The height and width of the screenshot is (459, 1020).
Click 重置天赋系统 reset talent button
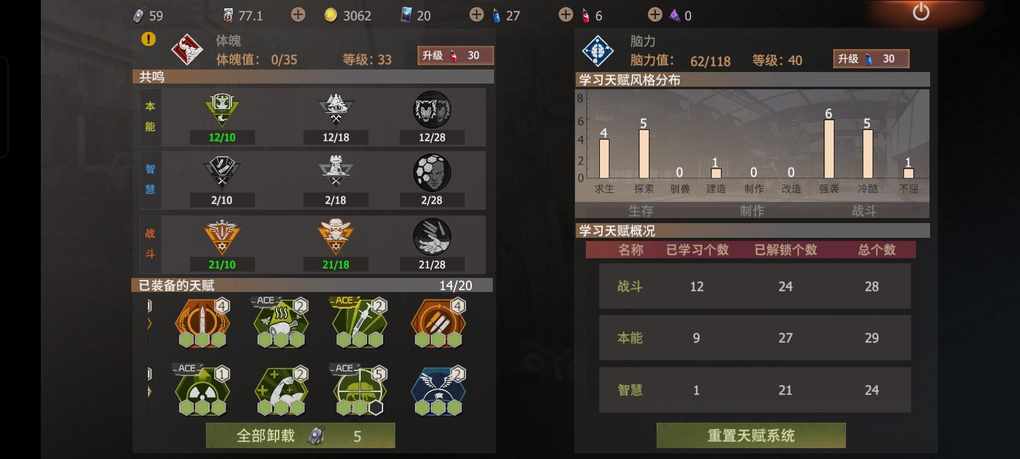tap(751, 436)
